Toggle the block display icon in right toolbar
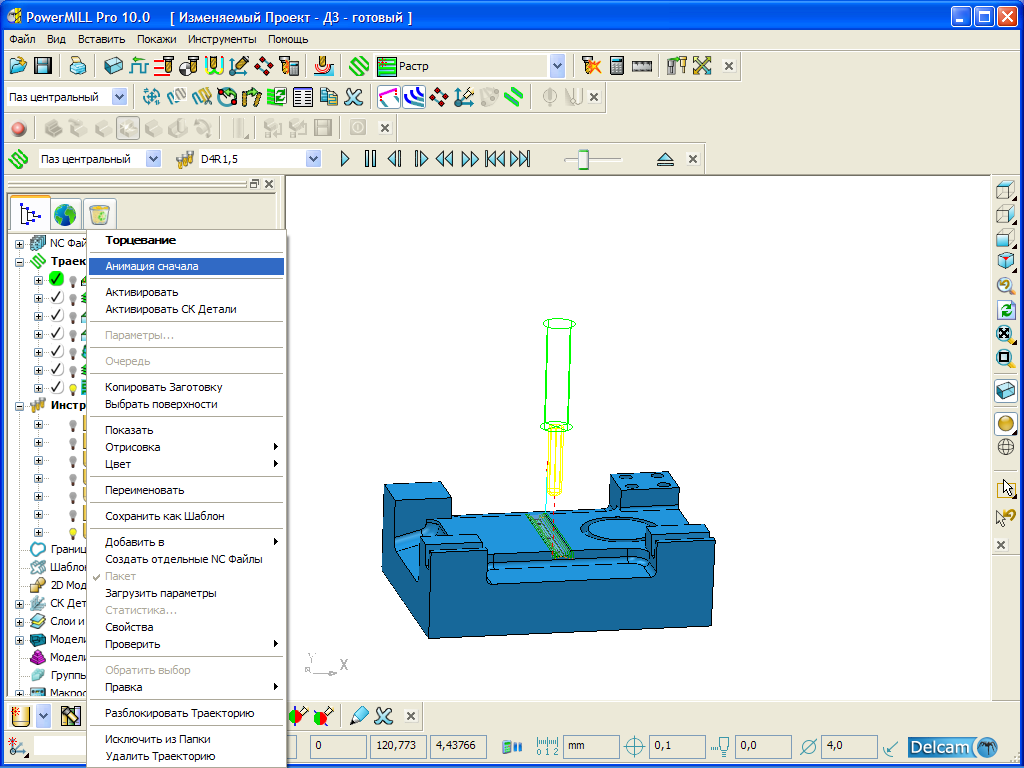The image size is (1024, 768). [1006, 391]
